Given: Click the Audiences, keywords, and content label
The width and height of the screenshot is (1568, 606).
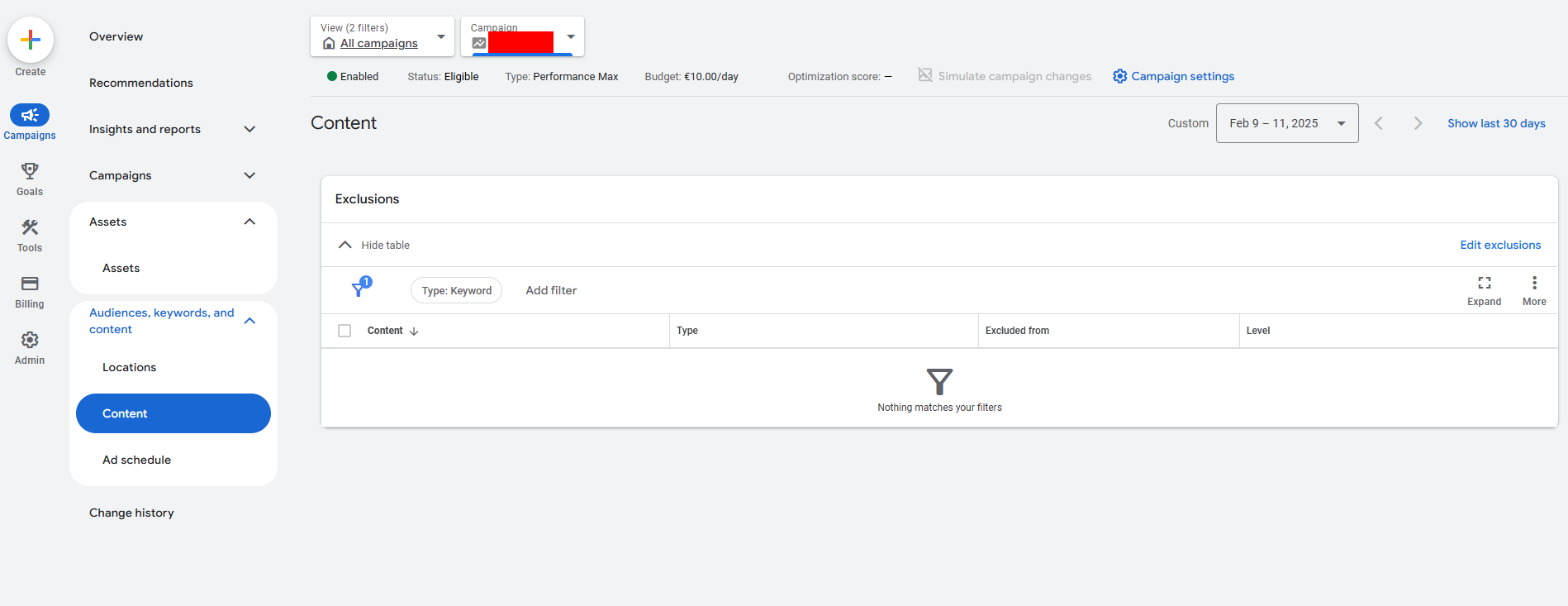Looking at the screenshot, I should [162, 321].
